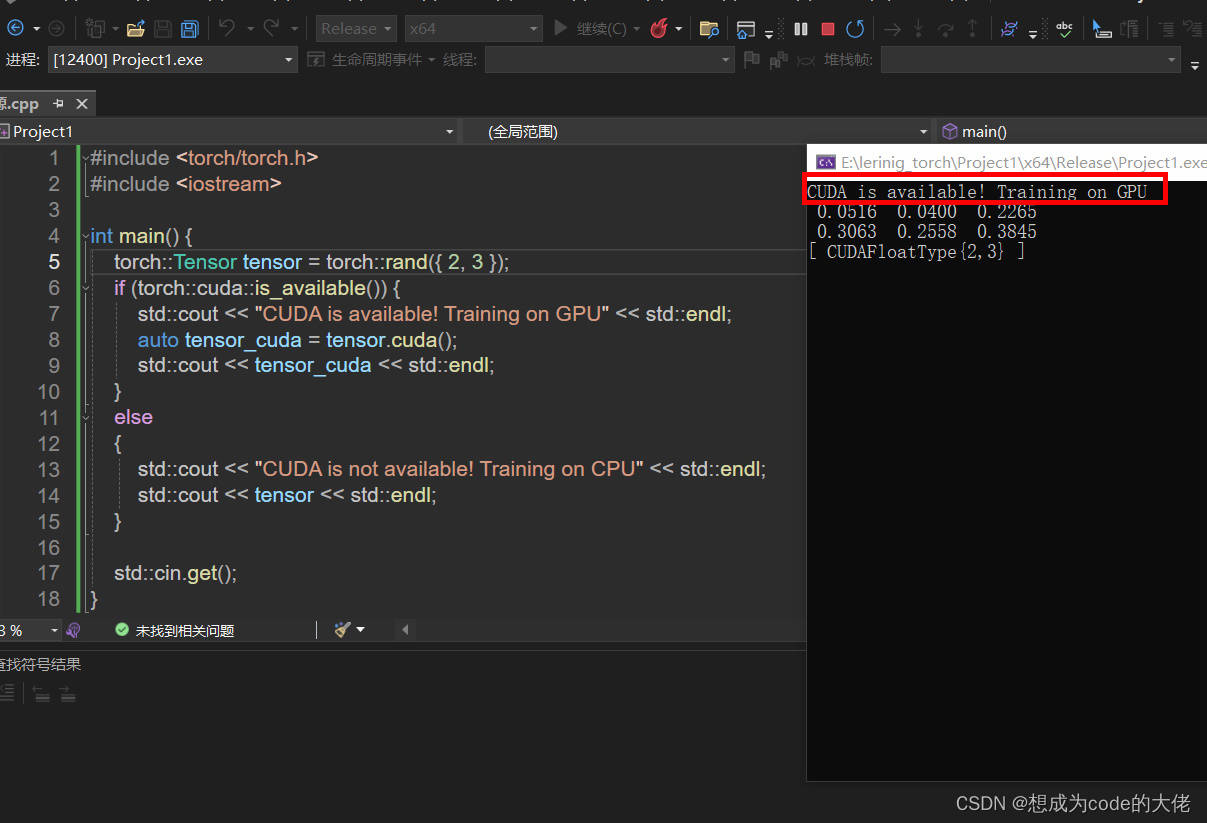Click the Step Into arrow icon
1207x823 pixels.
[918, 28]
